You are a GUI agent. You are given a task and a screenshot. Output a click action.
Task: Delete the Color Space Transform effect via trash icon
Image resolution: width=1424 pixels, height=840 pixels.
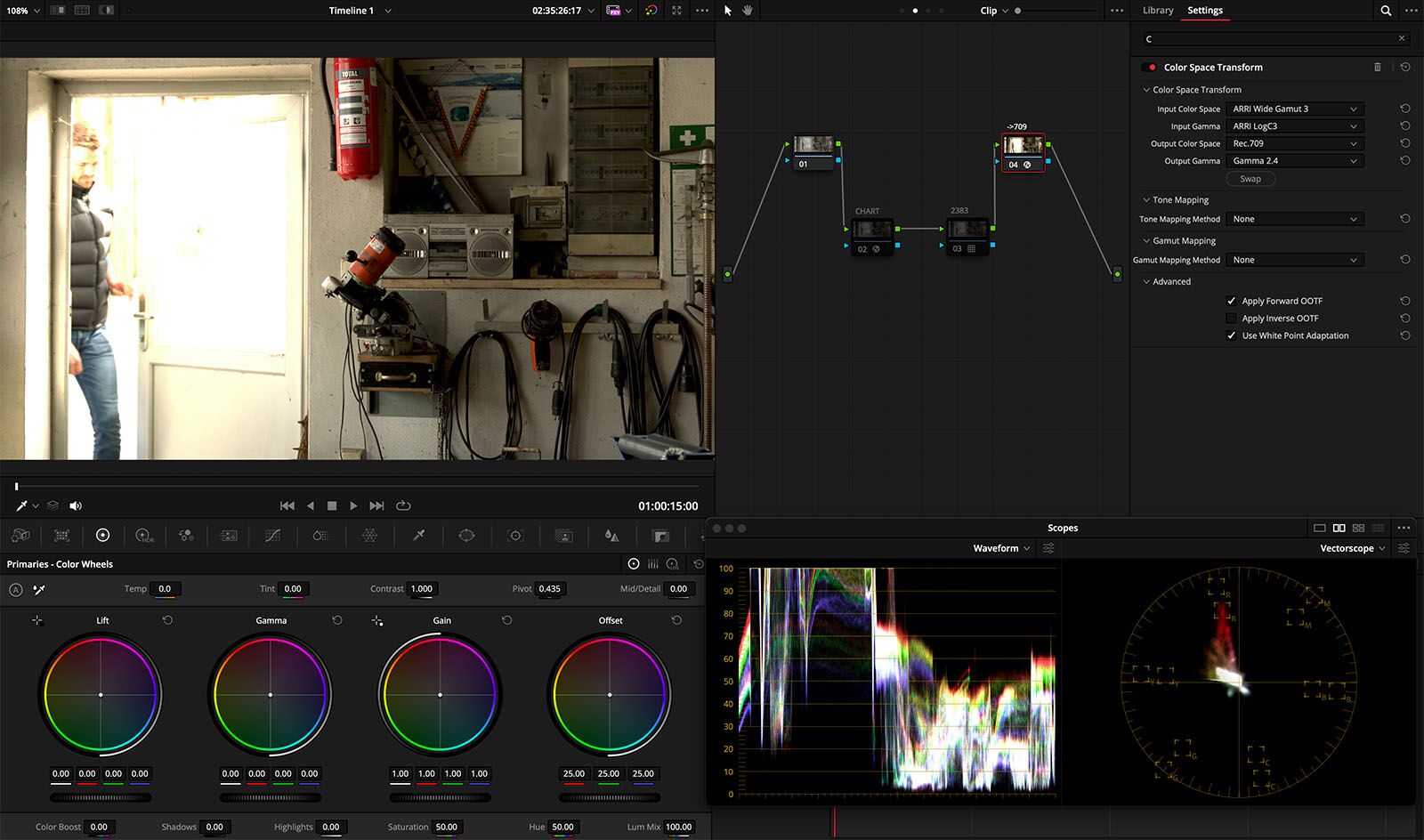(x=1377, y=67)
